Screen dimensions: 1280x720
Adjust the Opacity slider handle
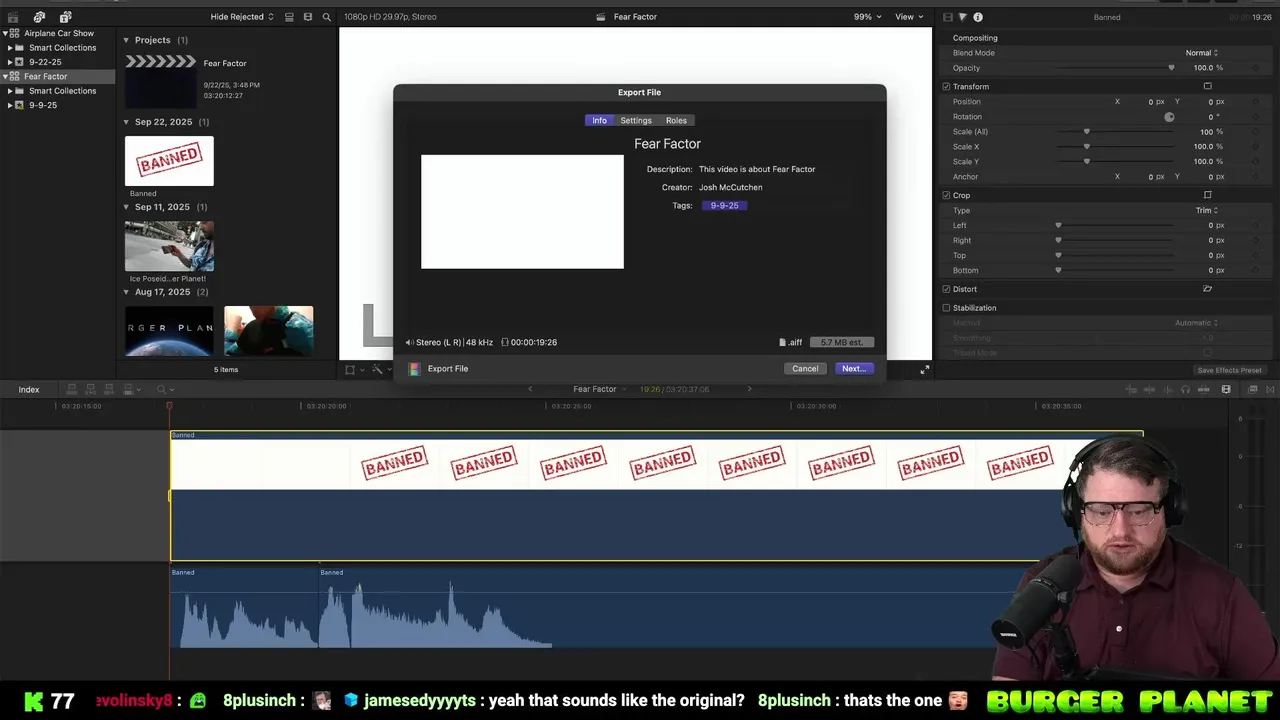click(x=1171, y=68)
